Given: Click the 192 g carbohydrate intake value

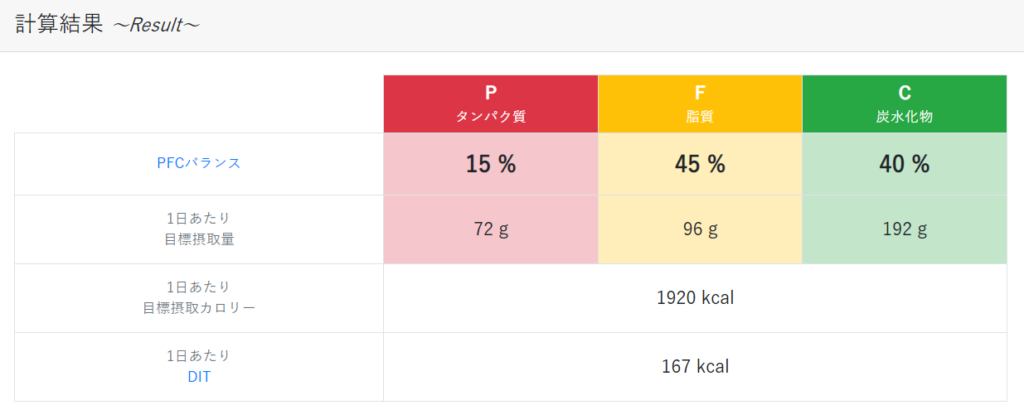Looking at the screenshot, I should pyautogui.click(x=904, y=229).
